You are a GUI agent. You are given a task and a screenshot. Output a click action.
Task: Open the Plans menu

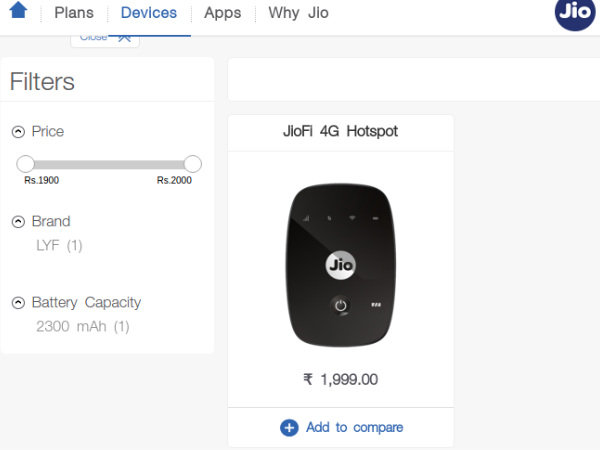point(74,14)
